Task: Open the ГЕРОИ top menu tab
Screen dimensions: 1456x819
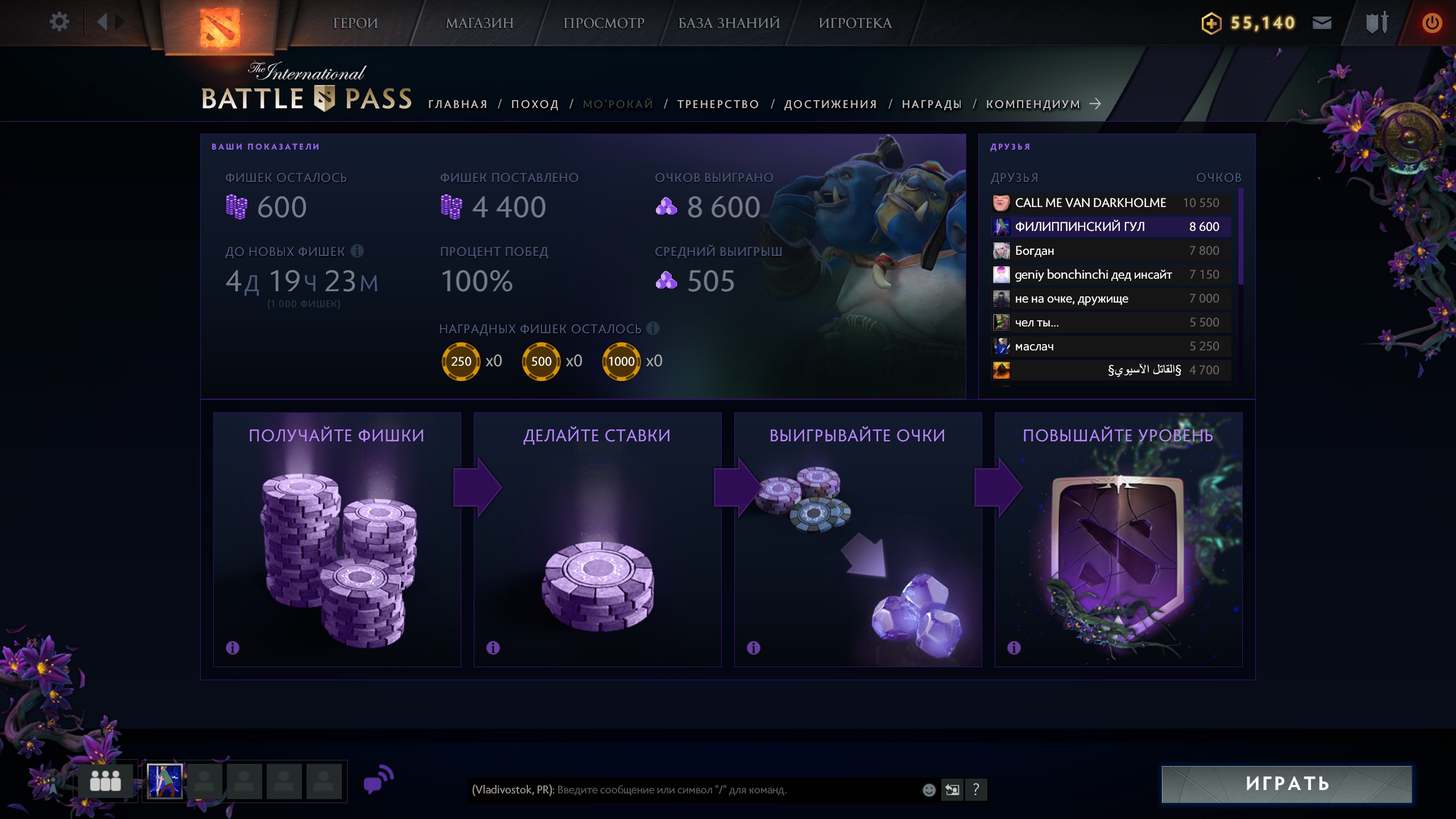Action: click(x=355, y=23)
